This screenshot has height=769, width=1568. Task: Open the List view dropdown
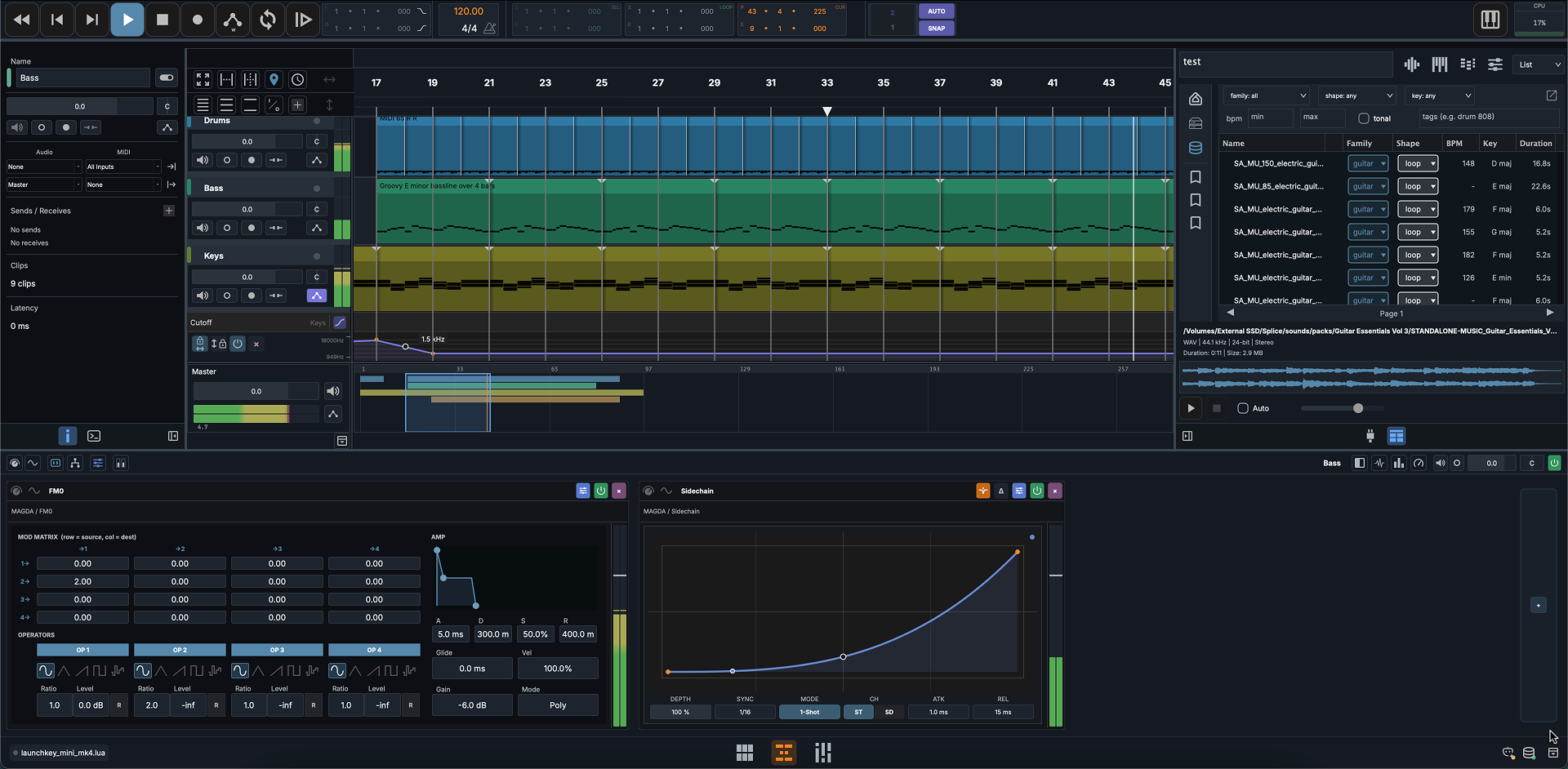click(1539, 64)
